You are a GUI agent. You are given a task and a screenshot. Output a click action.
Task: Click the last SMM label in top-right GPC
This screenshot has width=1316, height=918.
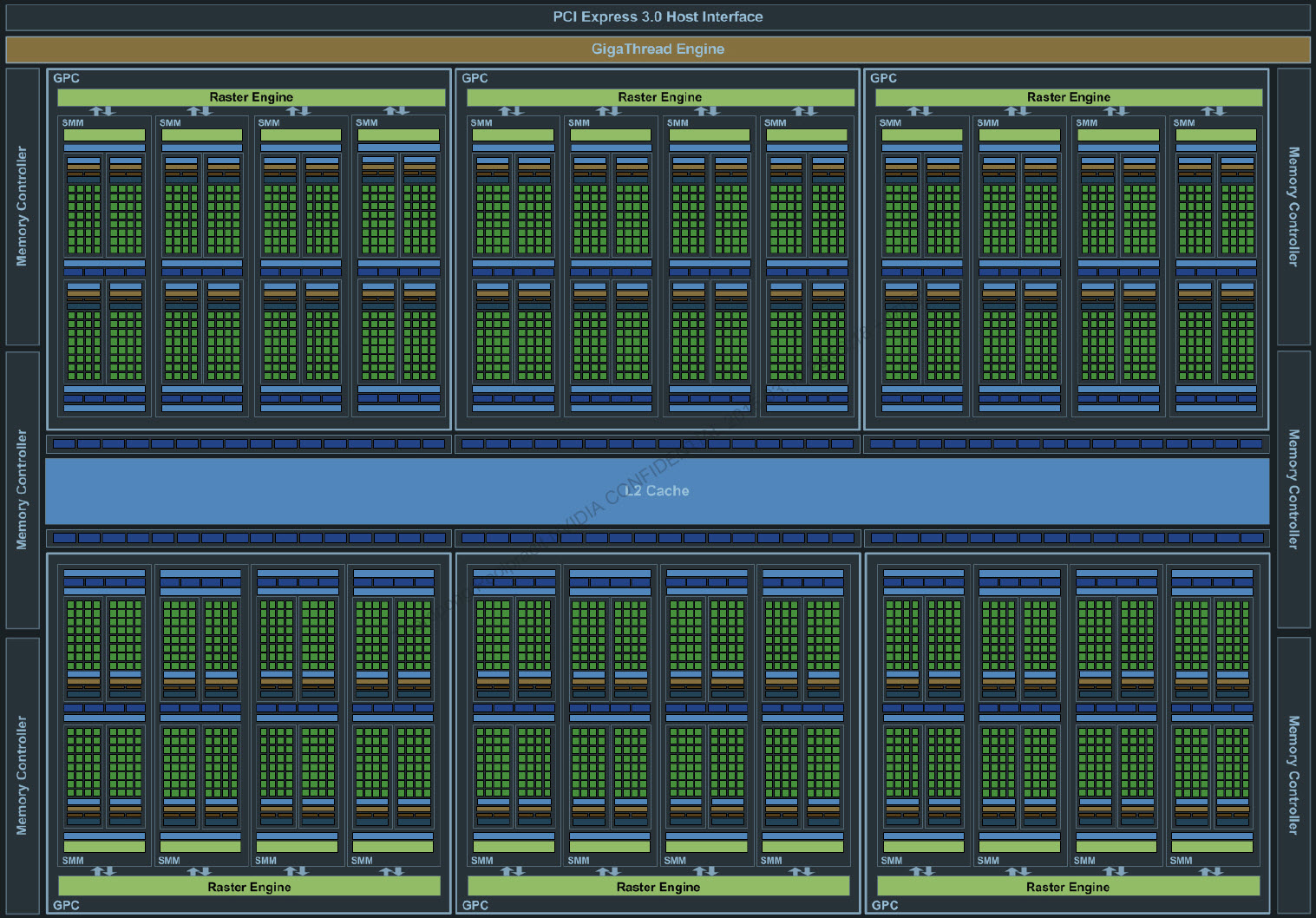click(x=1184, y=123)
